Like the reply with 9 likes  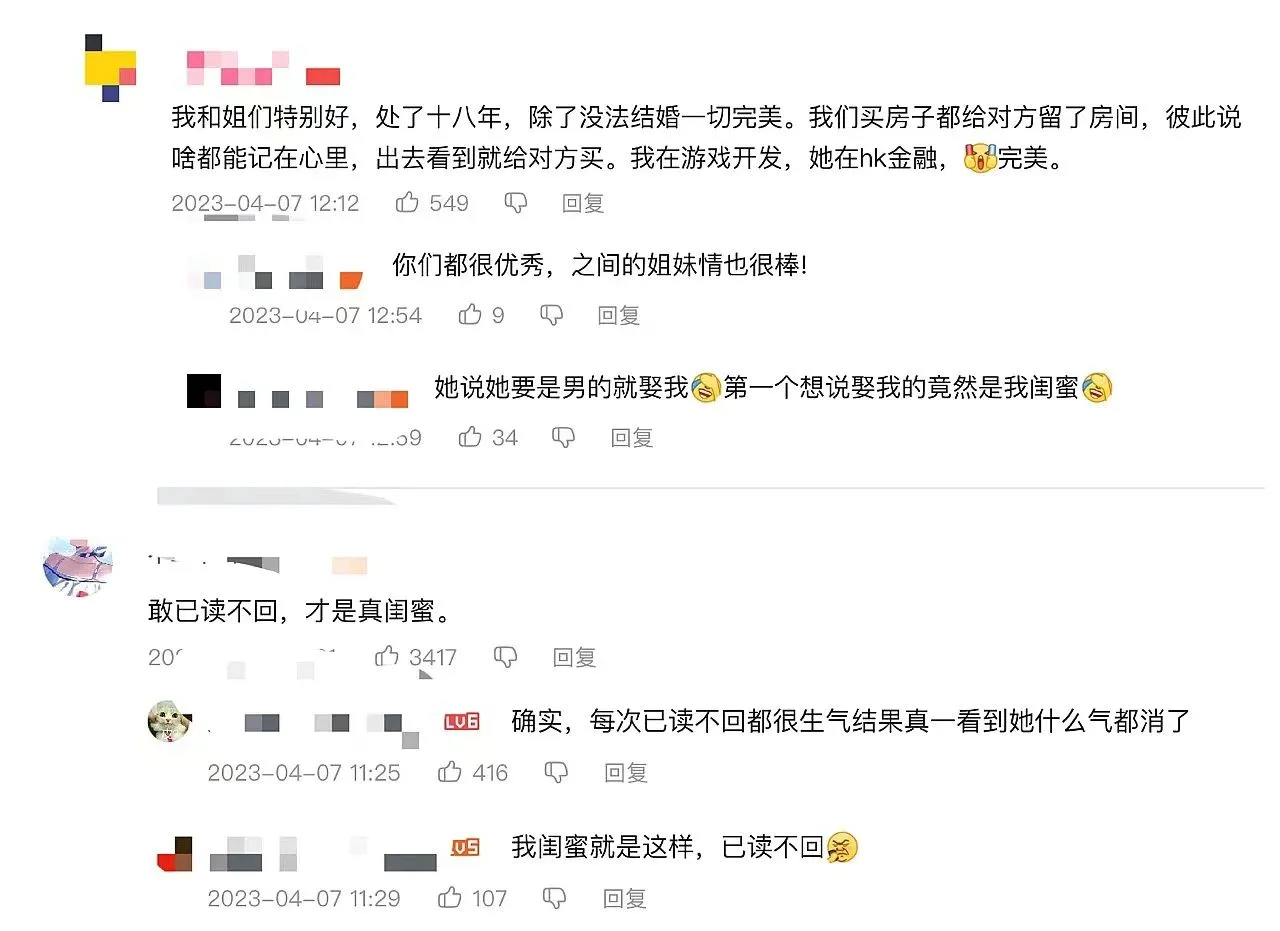point(470,315)
